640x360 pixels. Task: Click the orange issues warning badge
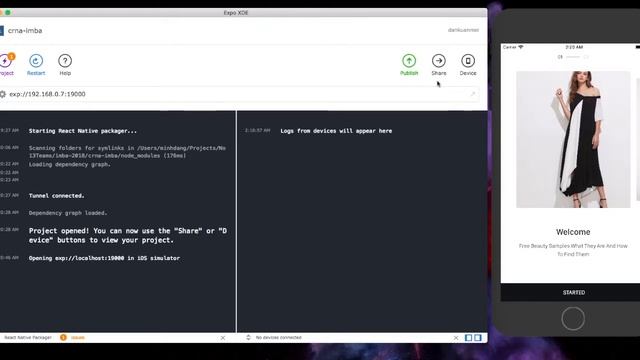[x=63, y=337]
